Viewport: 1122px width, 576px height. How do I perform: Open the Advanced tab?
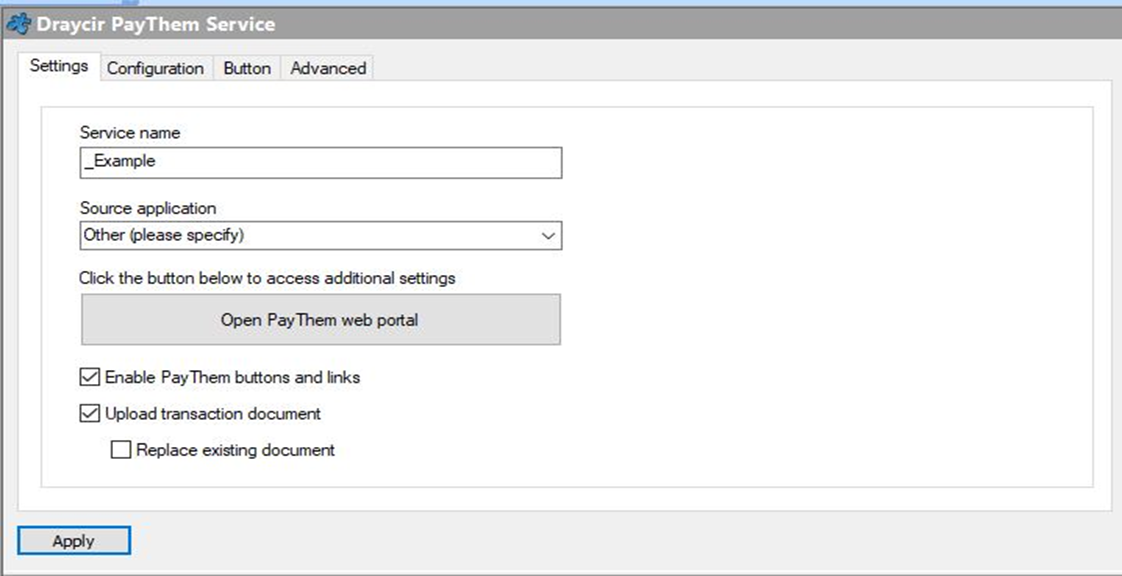(328, 69)
